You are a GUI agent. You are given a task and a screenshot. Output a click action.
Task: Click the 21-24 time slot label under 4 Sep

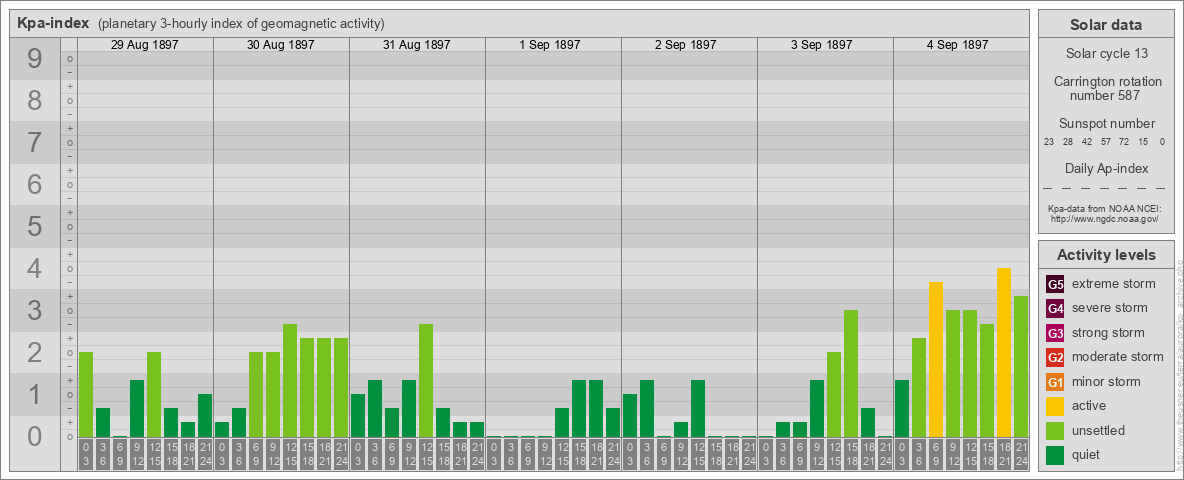[x=1021, y=455]
